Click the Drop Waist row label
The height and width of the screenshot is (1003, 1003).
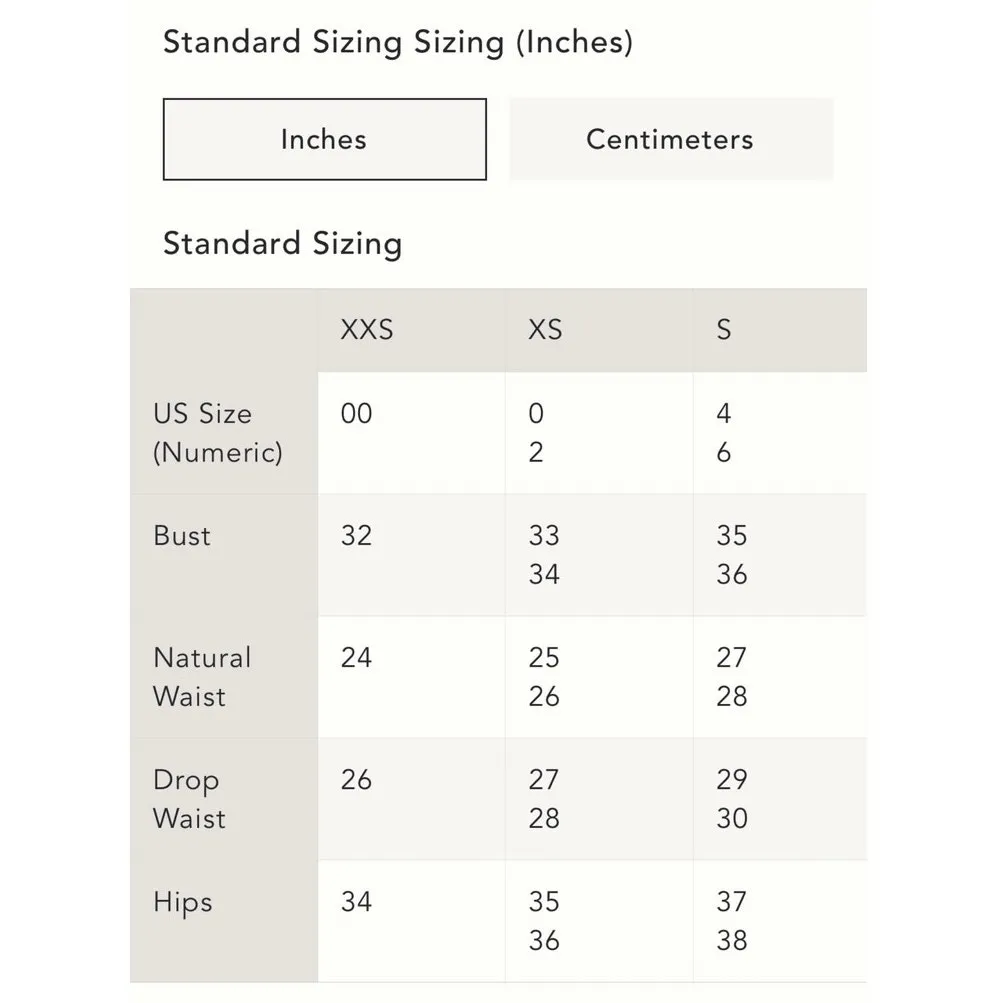(189, 799)
